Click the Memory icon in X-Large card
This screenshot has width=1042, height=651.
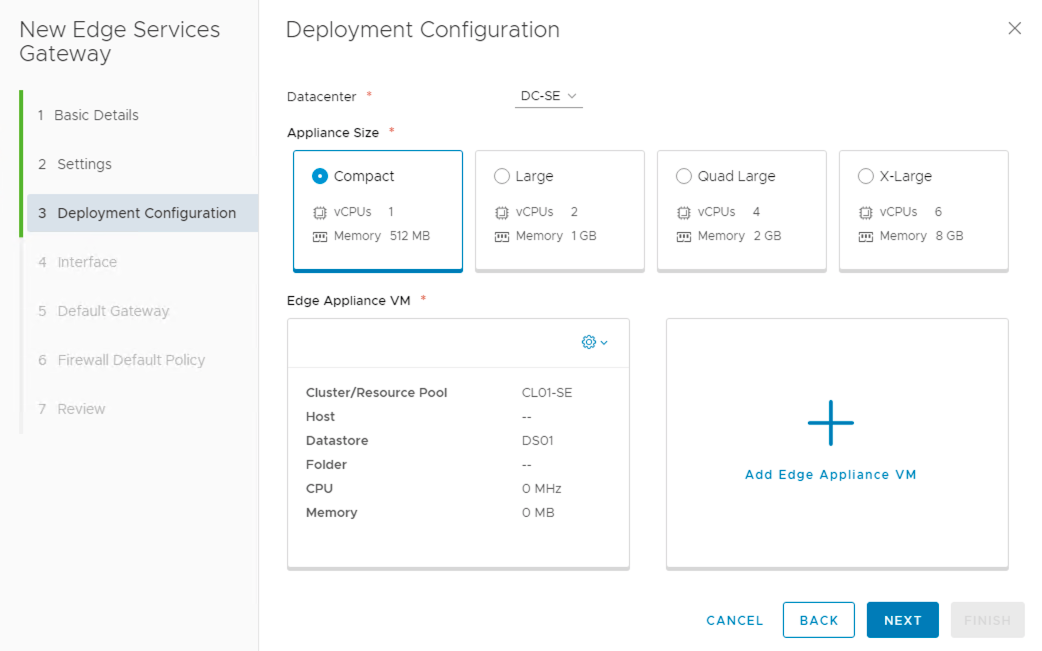[866, 237]
